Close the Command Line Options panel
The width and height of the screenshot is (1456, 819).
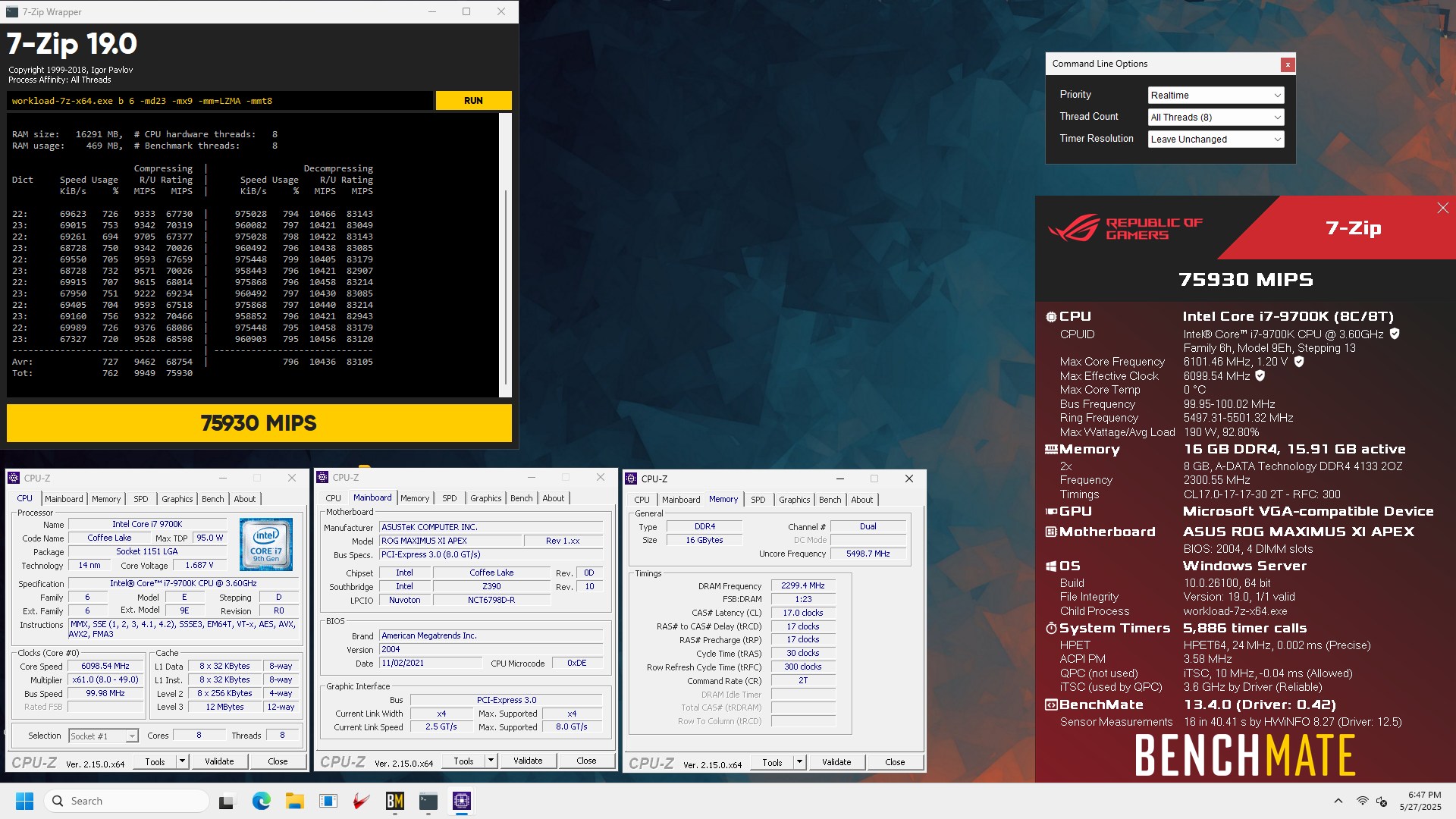tap(1288, 64)
